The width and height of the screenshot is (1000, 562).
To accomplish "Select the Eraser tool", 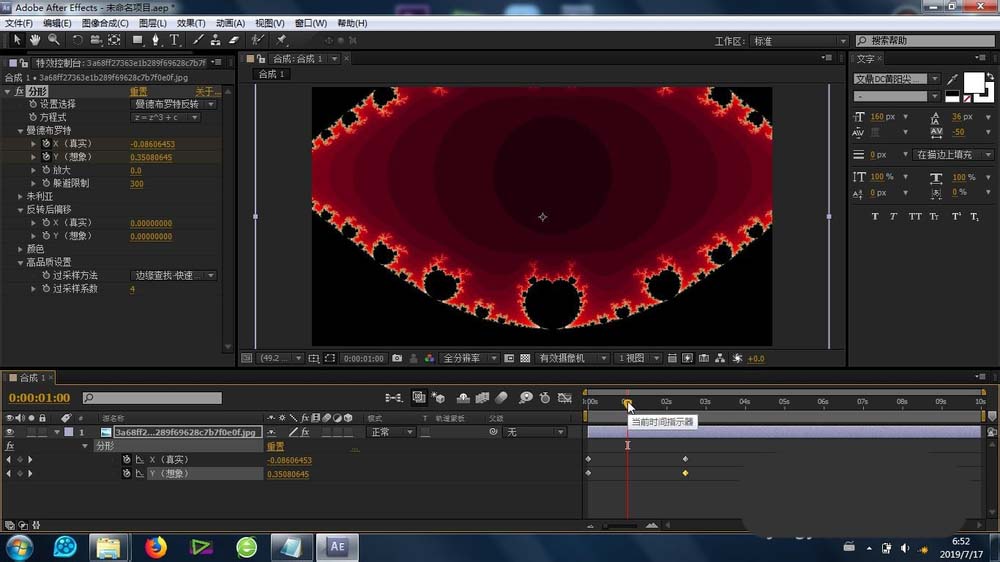I will [234, 40].
